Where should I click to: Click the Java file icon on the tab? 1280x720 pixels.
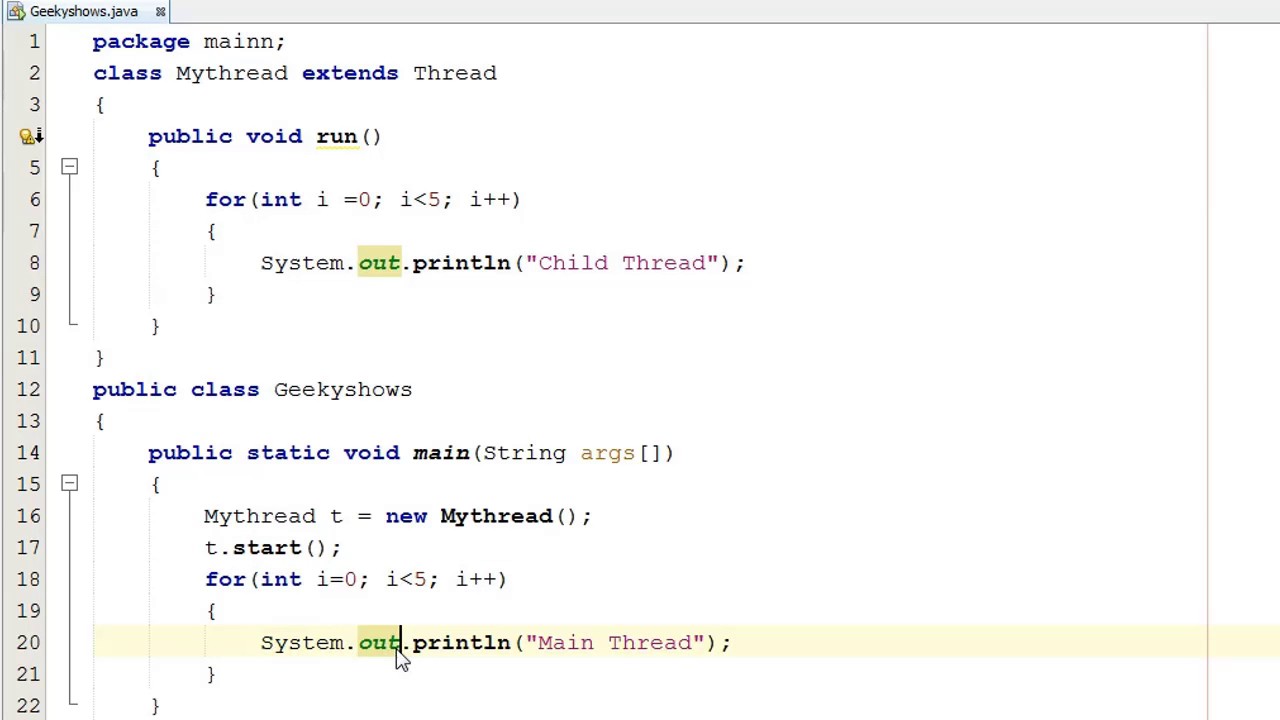pyautogui.click(x=16, y=11)
